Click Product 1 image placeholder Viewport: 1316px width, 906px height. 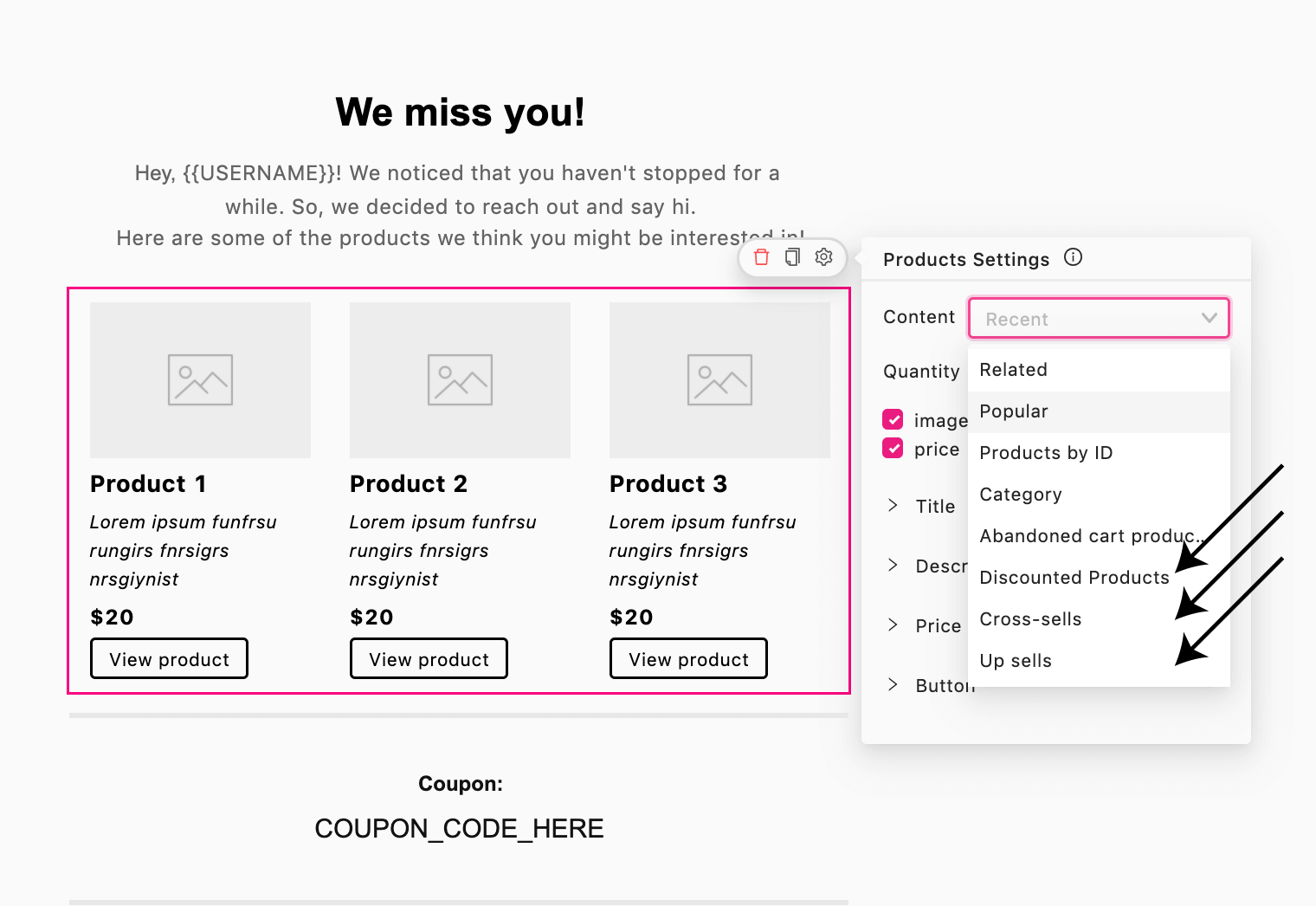(x=200, y=379)
